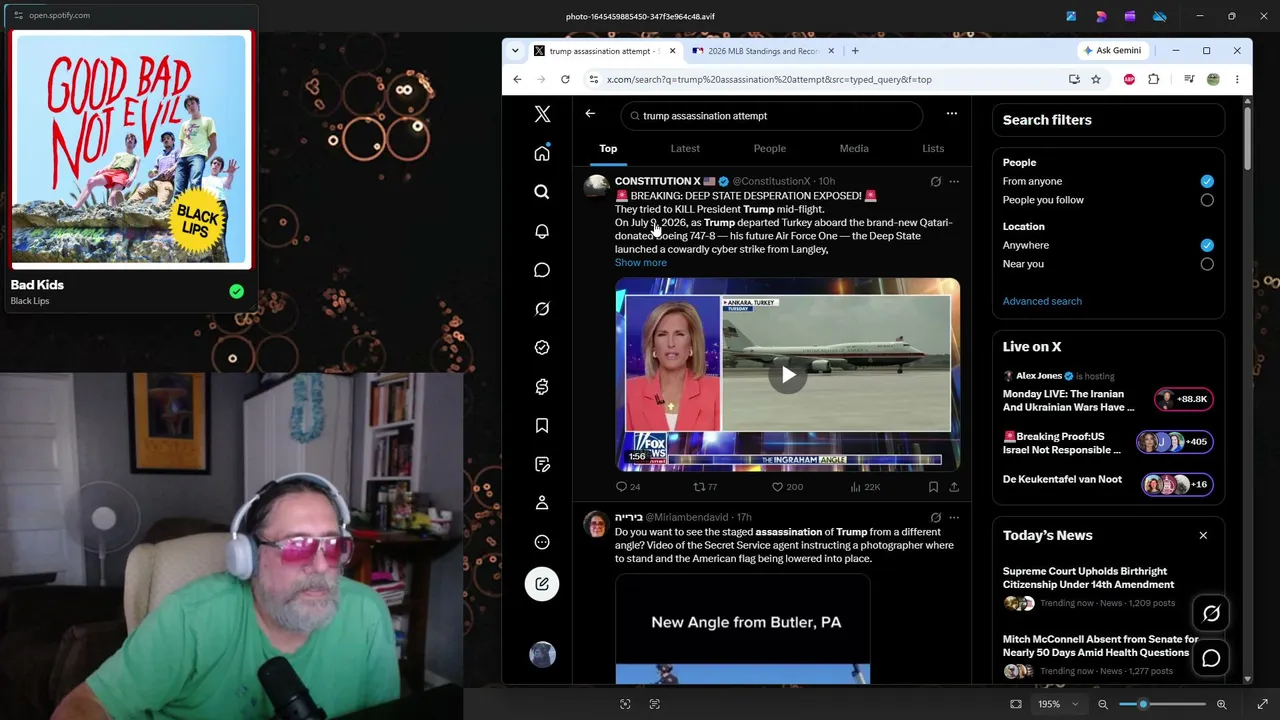The height and width of the screenshot is (720, 1280).
Task: Click the address bar URL
Action: (769, 79)
